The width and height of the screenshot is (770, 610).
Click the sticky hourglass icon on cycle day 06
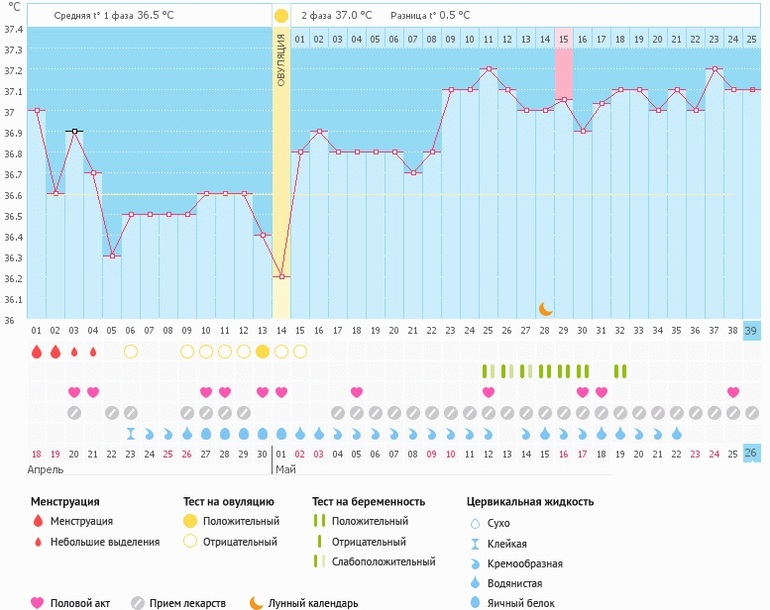(130, 433)
